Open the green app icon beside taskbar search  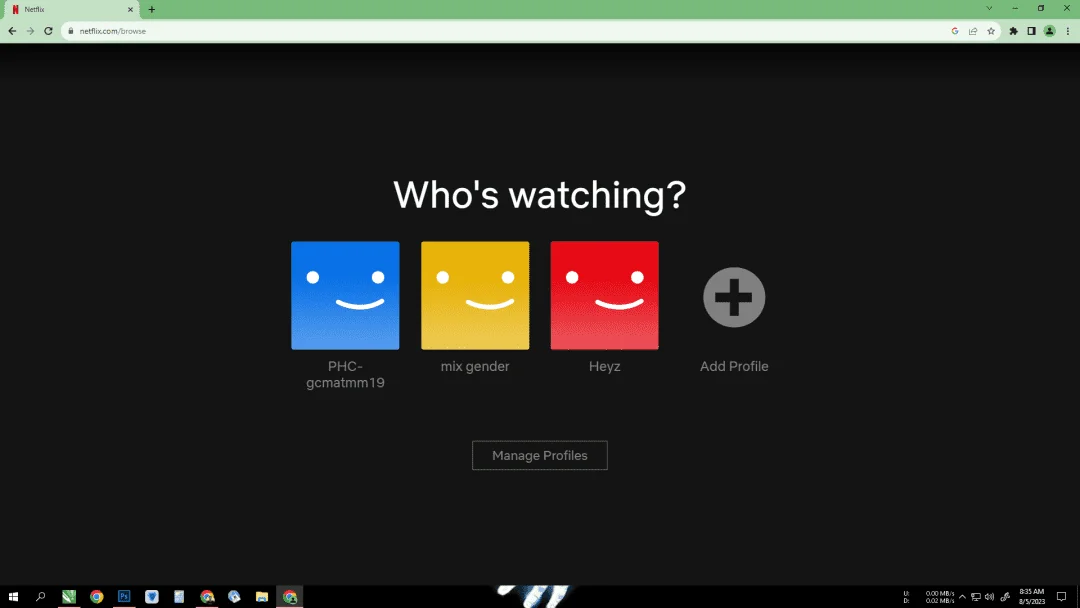point(69,596)
